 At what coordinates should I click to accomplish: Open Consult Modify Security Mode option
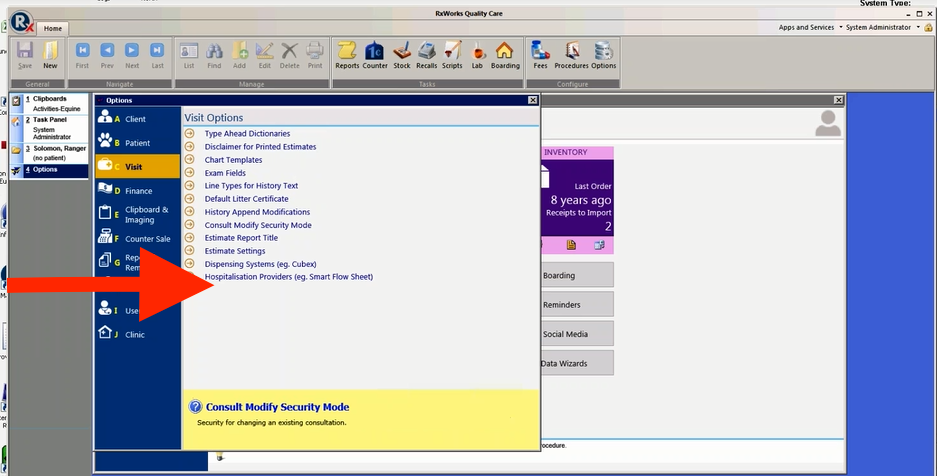(258, 225)
